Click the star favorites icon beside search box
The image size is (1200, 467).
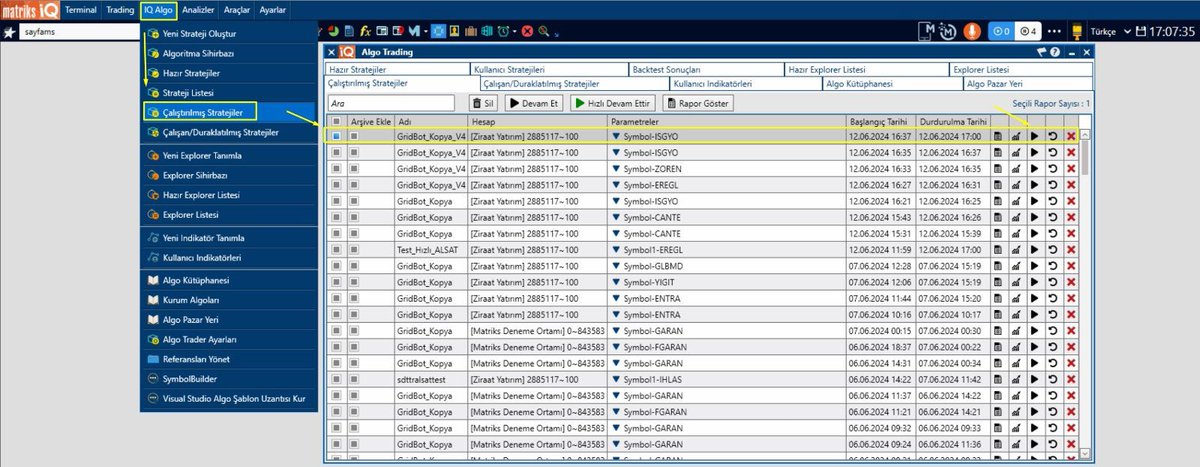click(x=9, y=32)
